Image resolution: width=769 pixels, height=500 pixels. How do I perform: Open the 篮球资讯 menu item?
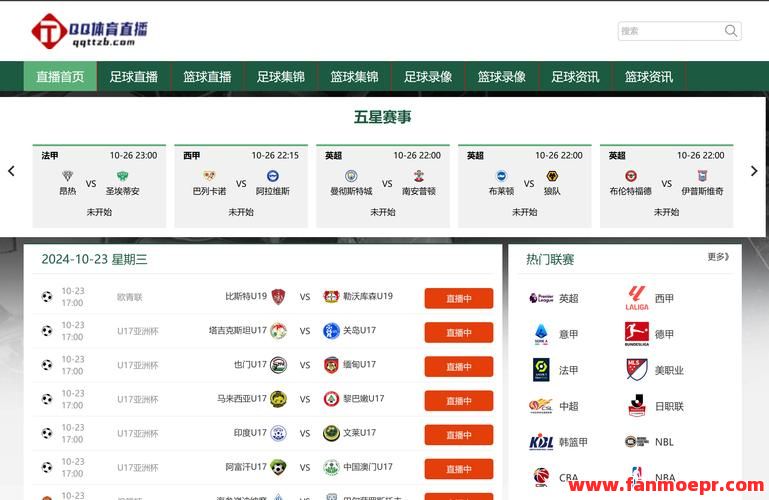click(x=649, y=76)
